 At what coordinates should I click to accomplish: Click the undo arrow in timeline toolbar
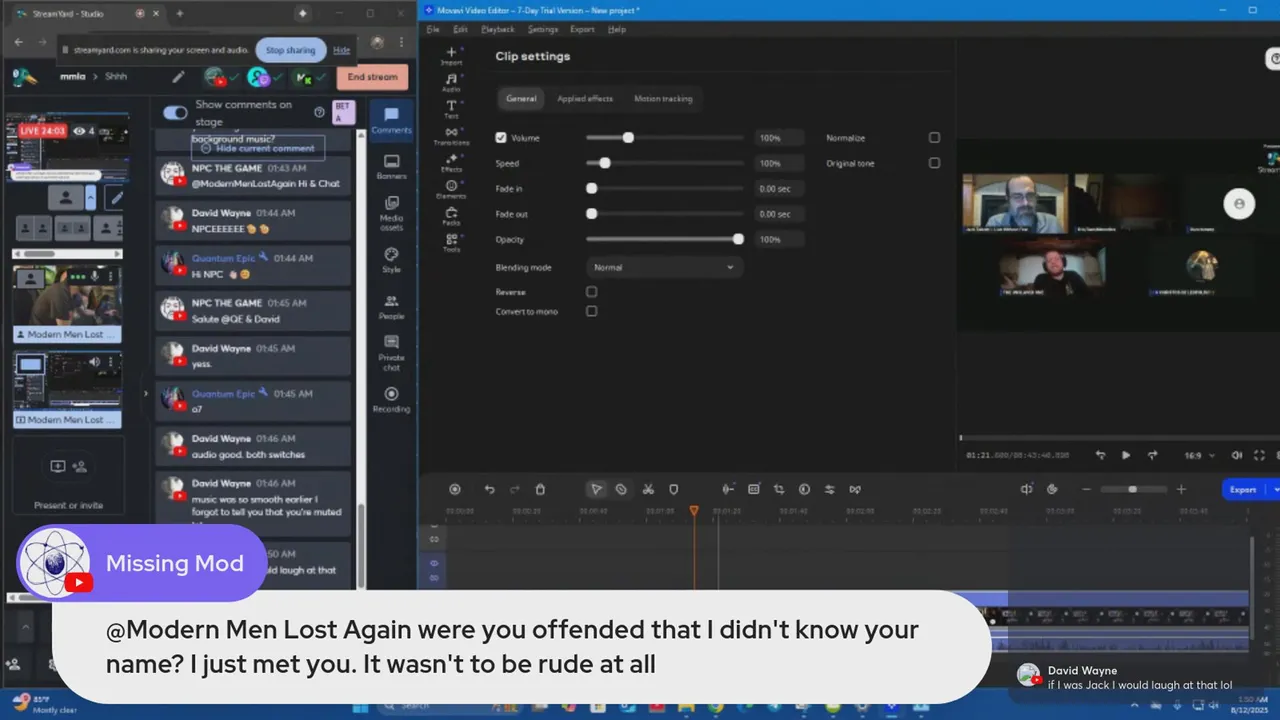489,489
